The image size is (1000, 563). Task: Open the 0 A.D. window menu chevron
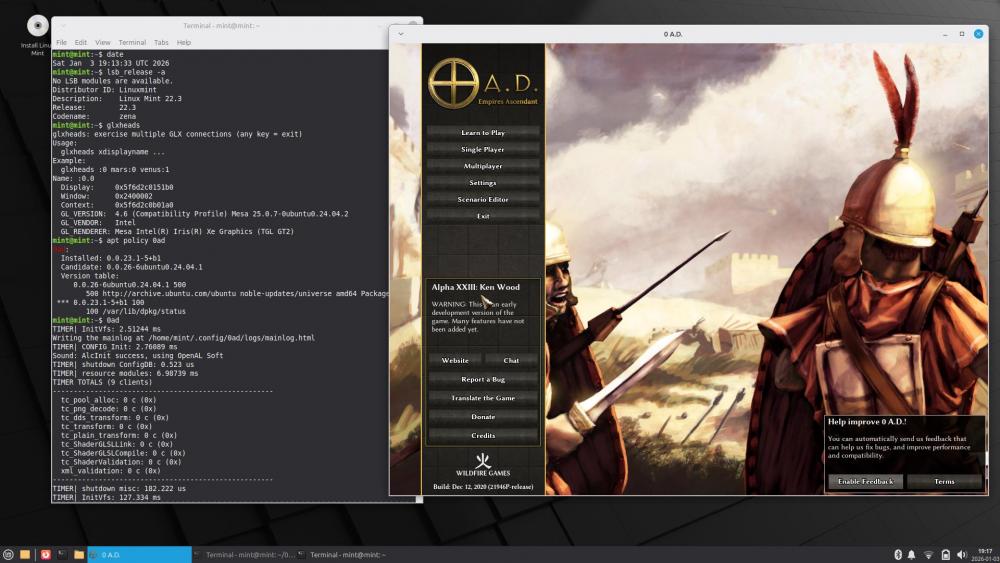coord(401,34)
